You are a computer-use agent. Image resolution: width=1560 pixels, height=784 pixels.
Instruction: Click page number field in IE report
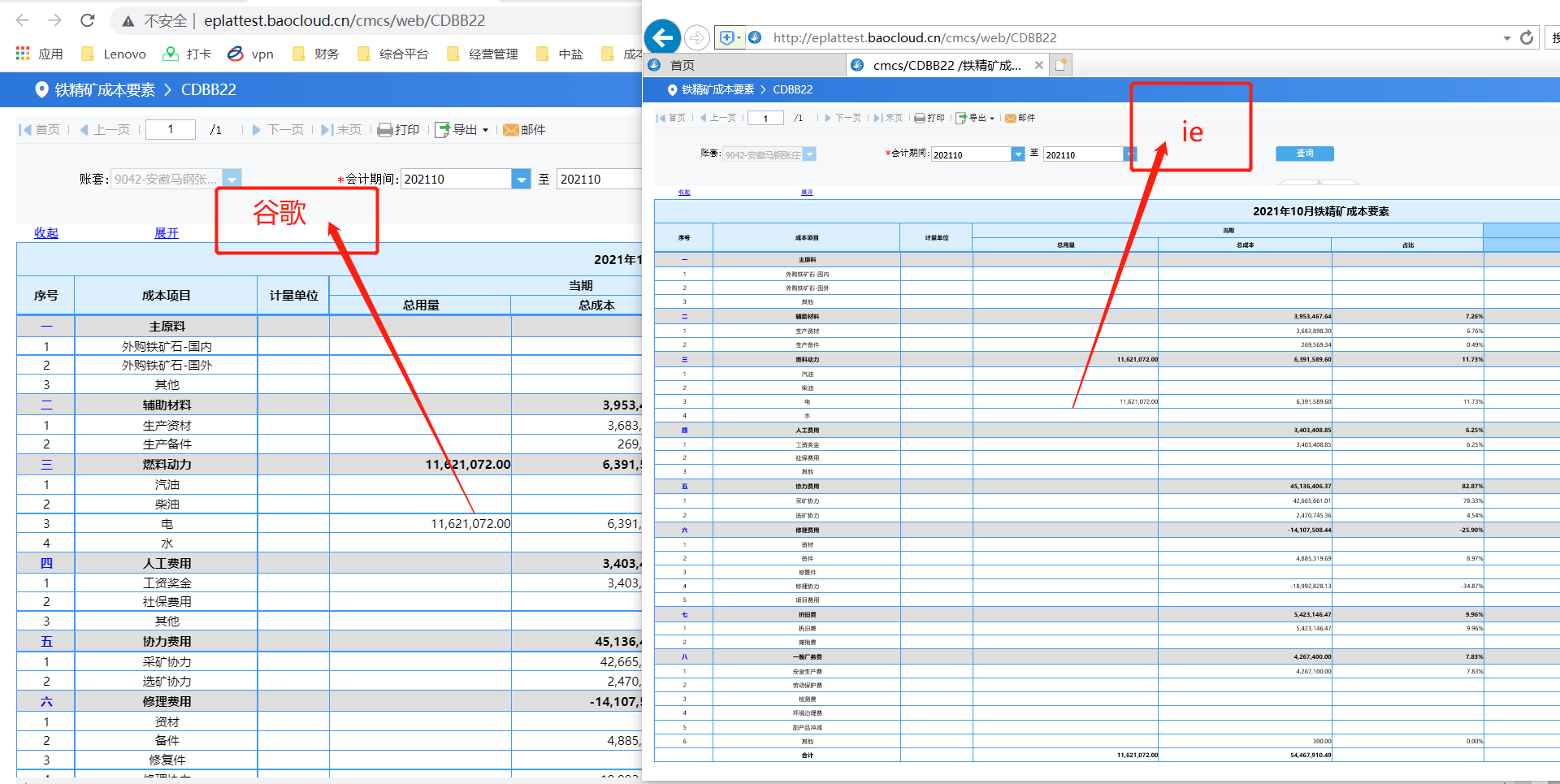point(765,118)
